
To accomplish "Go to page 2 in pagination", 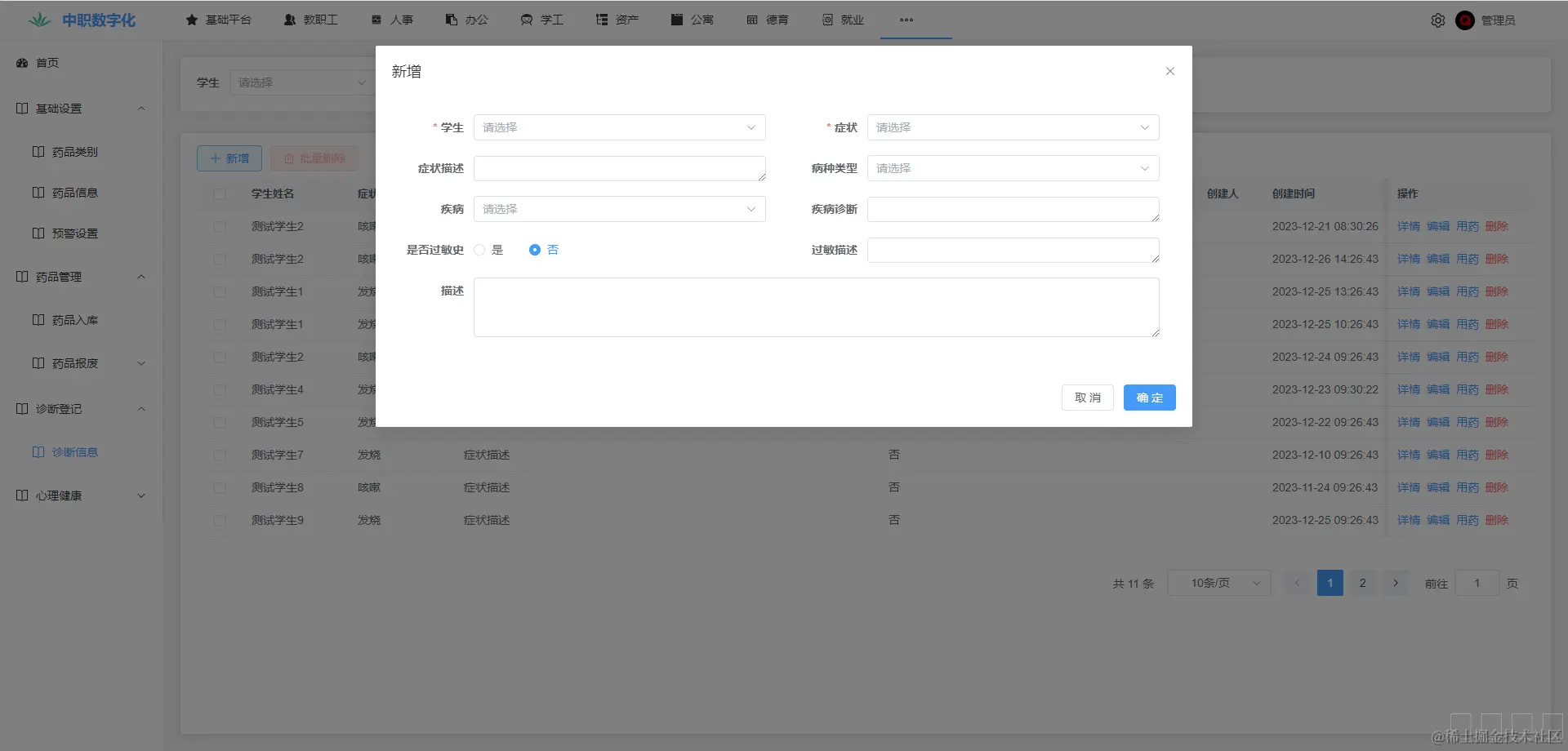I will tap(1362, 583).
